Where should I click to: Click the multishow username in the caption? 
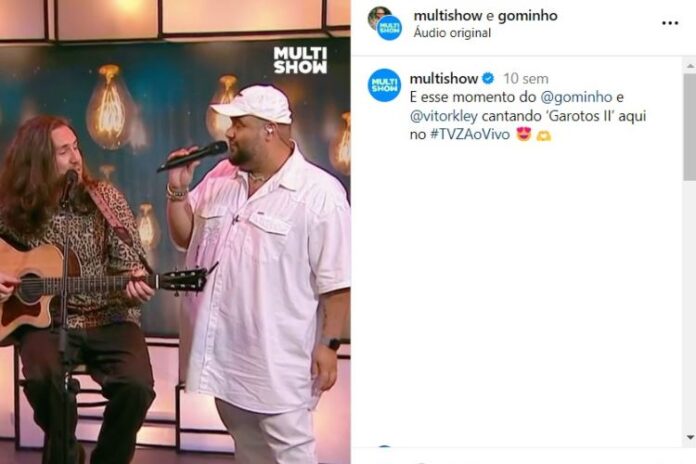tap(443, 79)
